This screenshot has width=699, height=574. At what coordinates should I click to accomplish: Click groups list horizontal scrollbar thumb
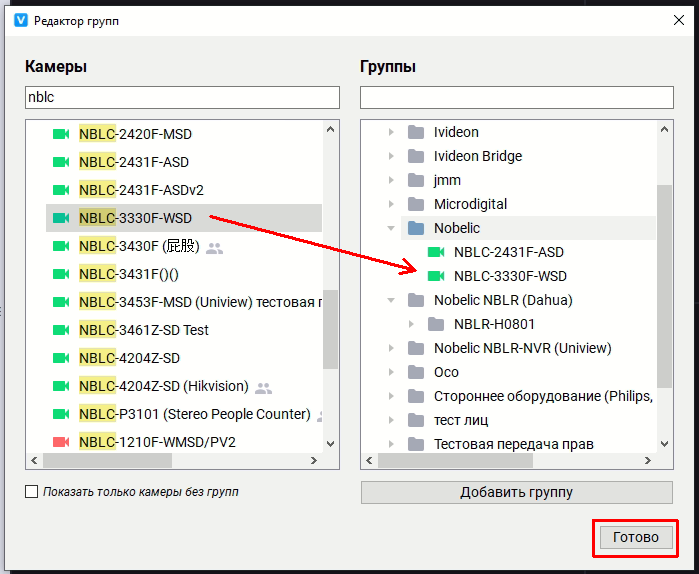(455, 460)
